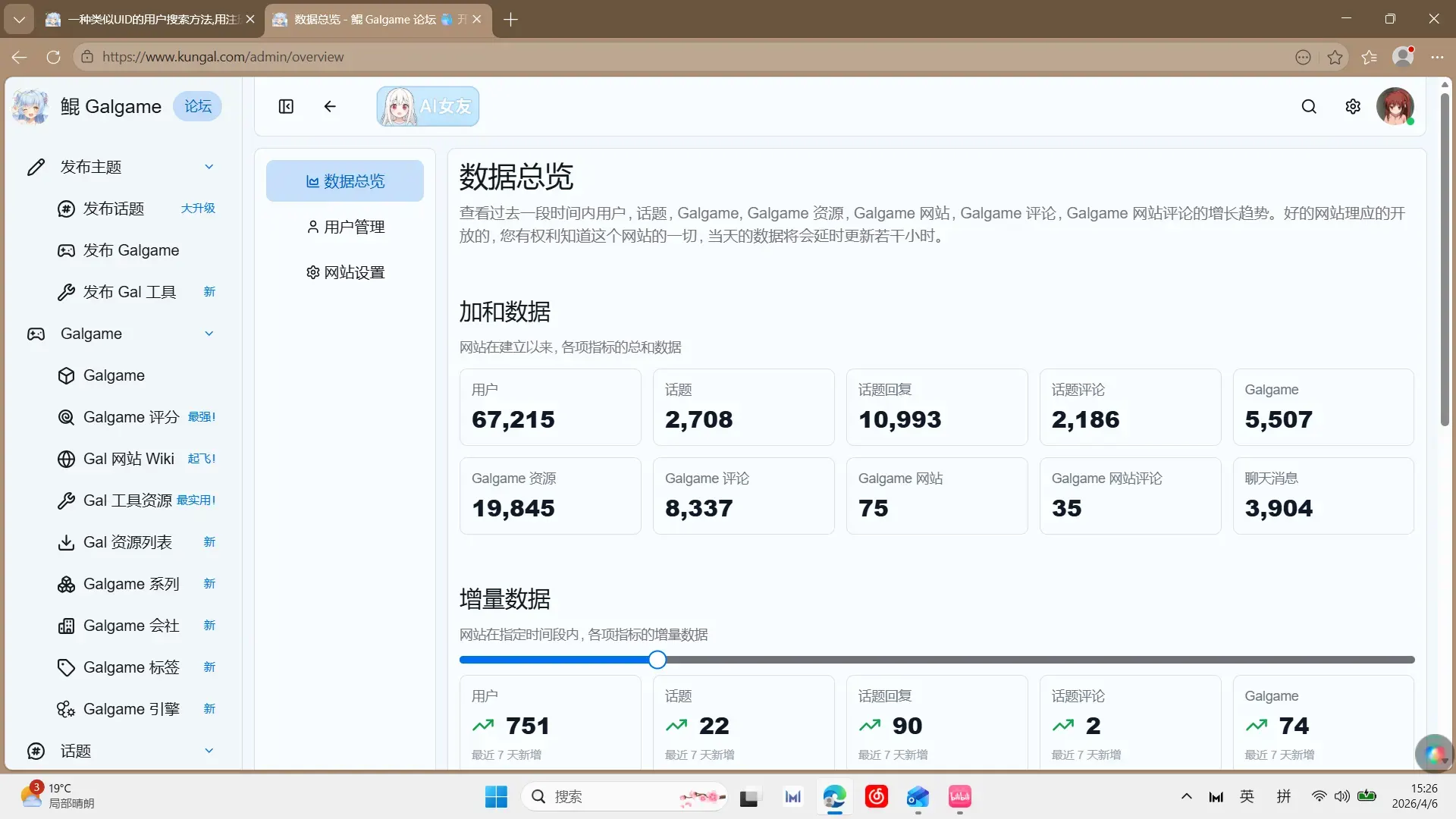Open Galgame 引擎 in sidebar

point(136,709)
